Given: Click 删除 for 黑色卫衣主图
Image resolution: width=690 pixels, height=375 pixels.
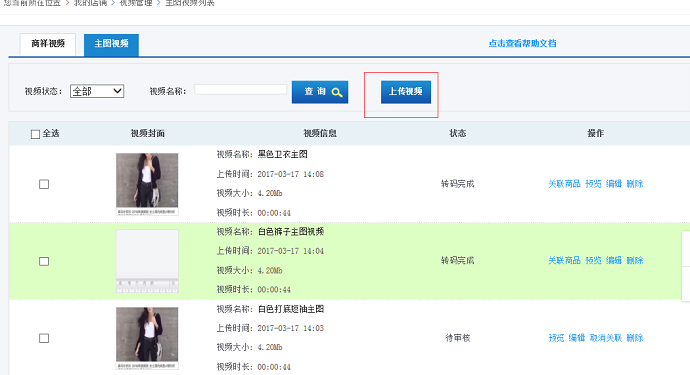Looking at the screenshot, I should point(635,184).
